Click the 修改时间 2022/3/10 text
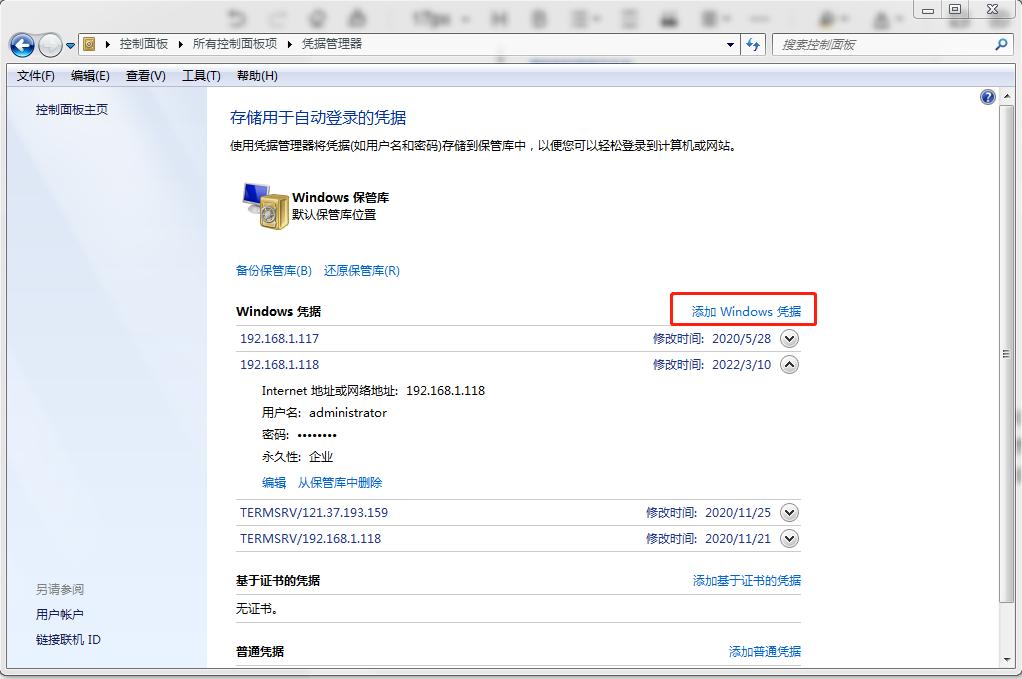This screenshot has height=679, width=1022. coord(712,364)
